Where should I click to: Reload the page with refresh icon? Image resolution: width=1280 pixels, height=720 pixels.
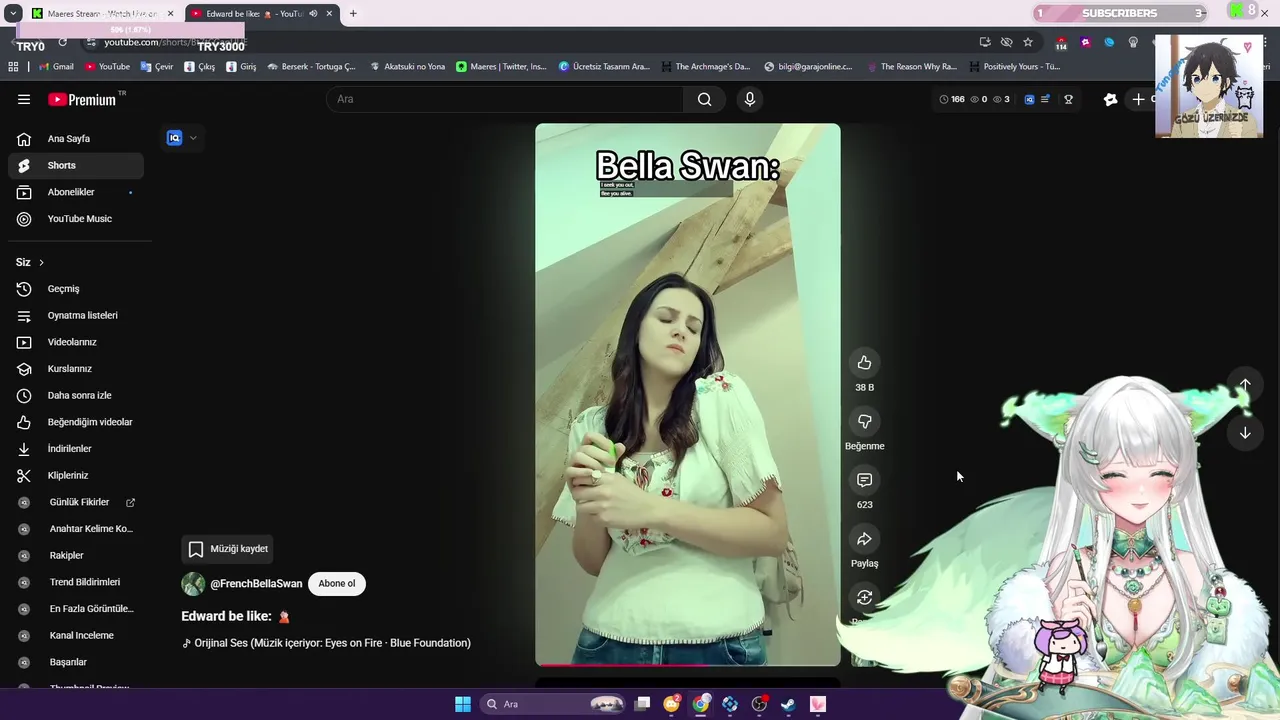[62, 42]
